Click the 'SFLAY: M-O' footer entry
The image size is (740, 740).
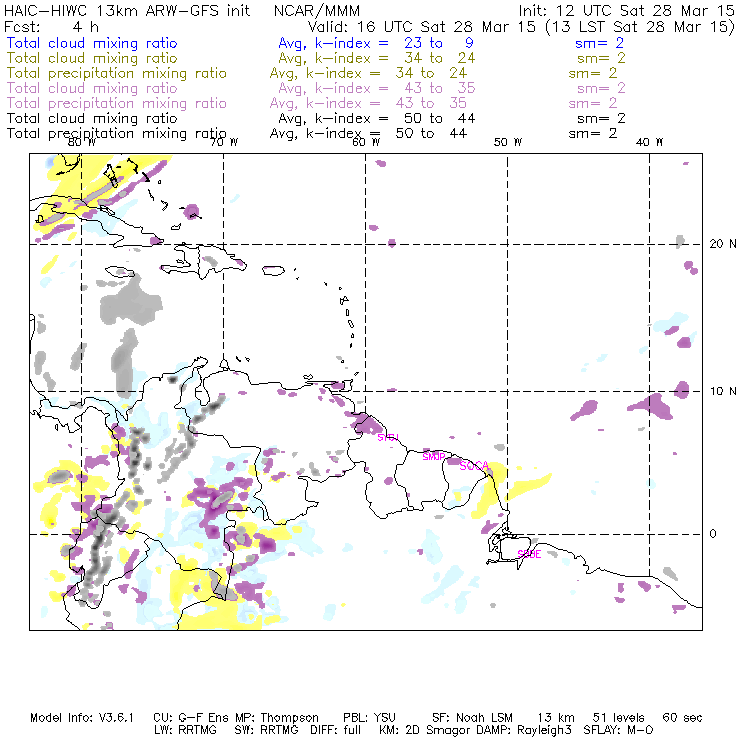point(618,730)
